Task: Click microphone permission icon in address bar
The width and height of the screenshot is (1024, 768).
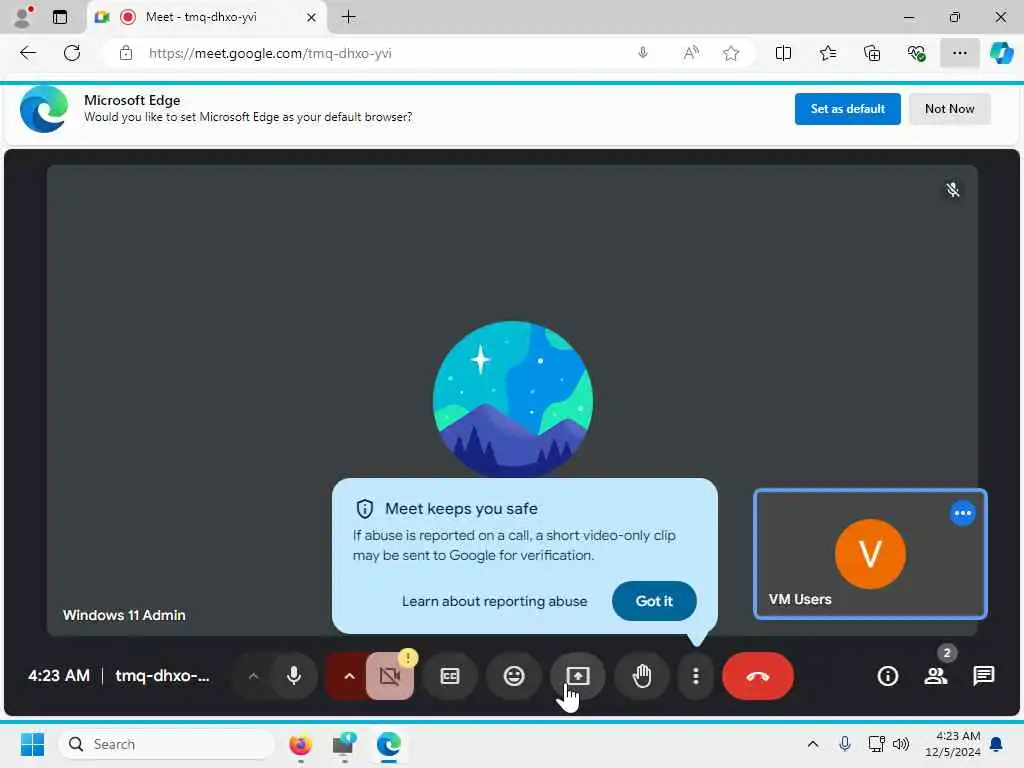Action: (x=643, y=53)
